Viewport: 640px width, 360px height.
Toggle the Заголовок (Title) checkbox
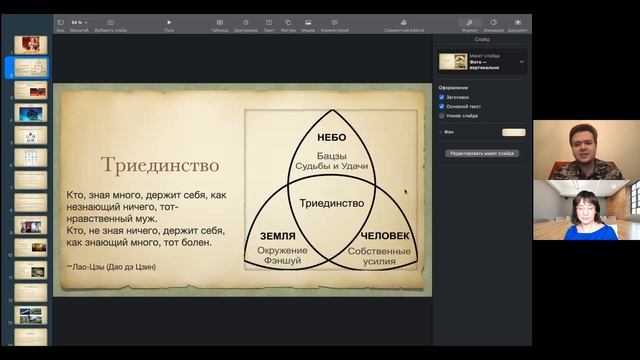tap(442, 97)
